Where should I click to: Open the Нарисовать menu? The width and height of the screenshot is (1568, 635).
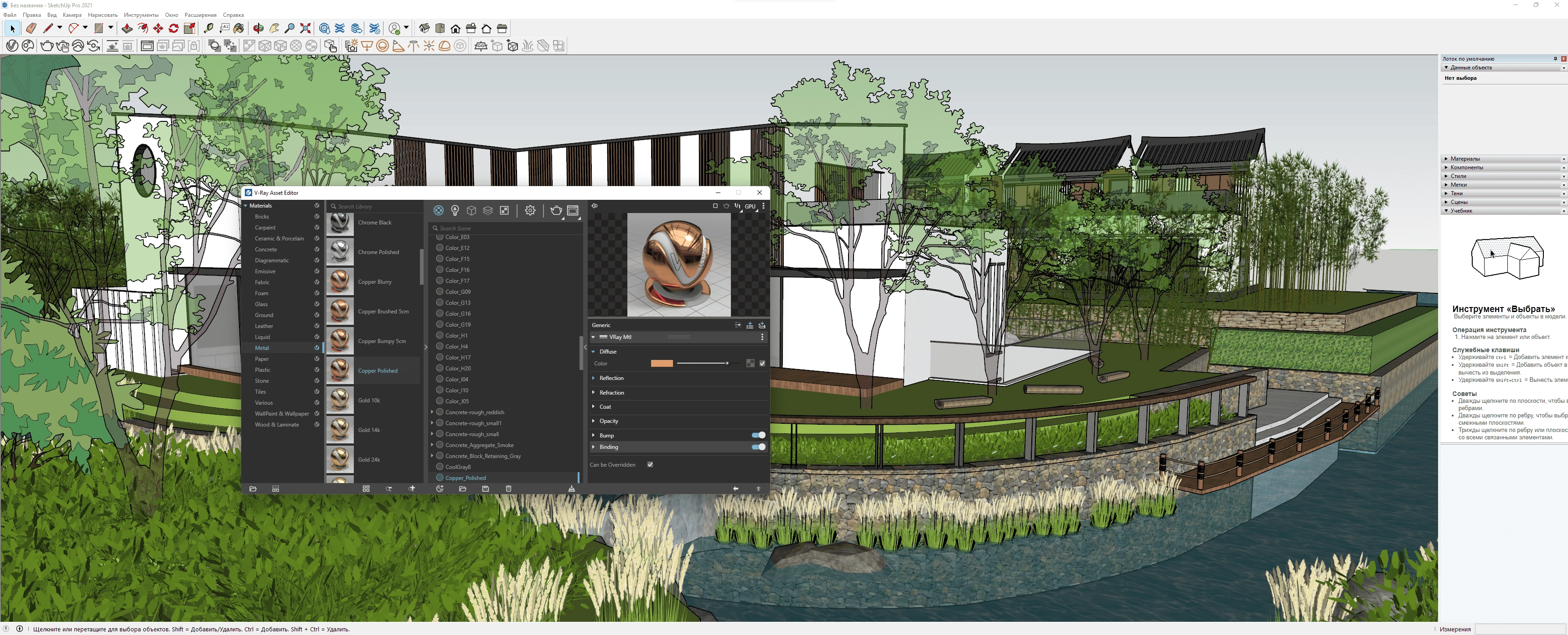(x=103, y=15)
